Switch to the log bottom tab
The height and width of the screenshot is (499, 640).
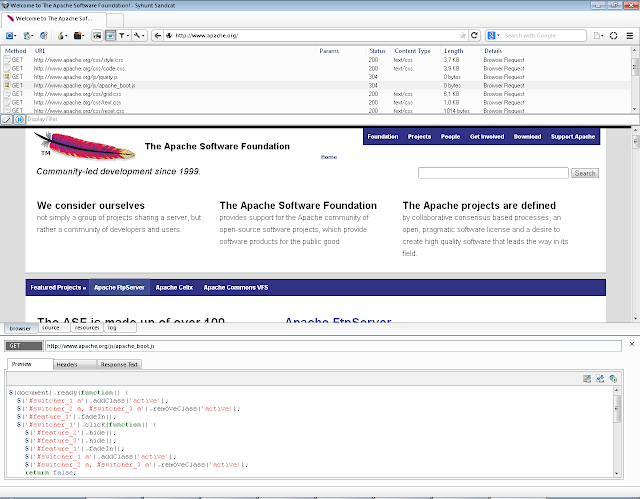(x=120, y=328)
